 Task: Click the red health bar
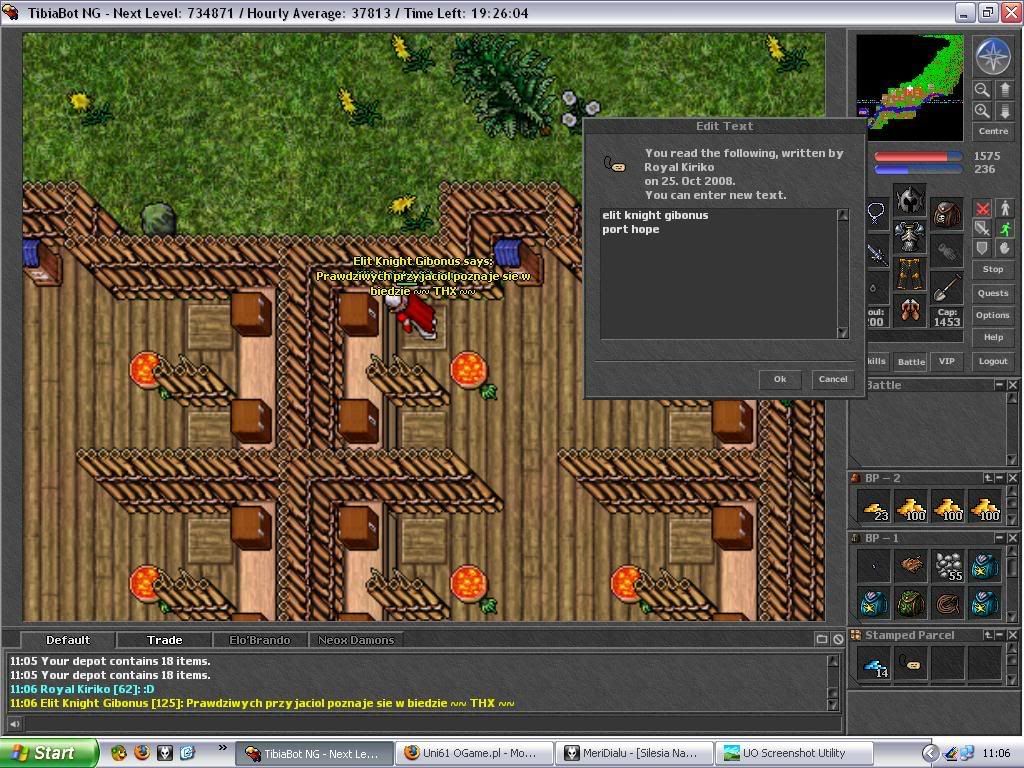(x=918, y=157)
